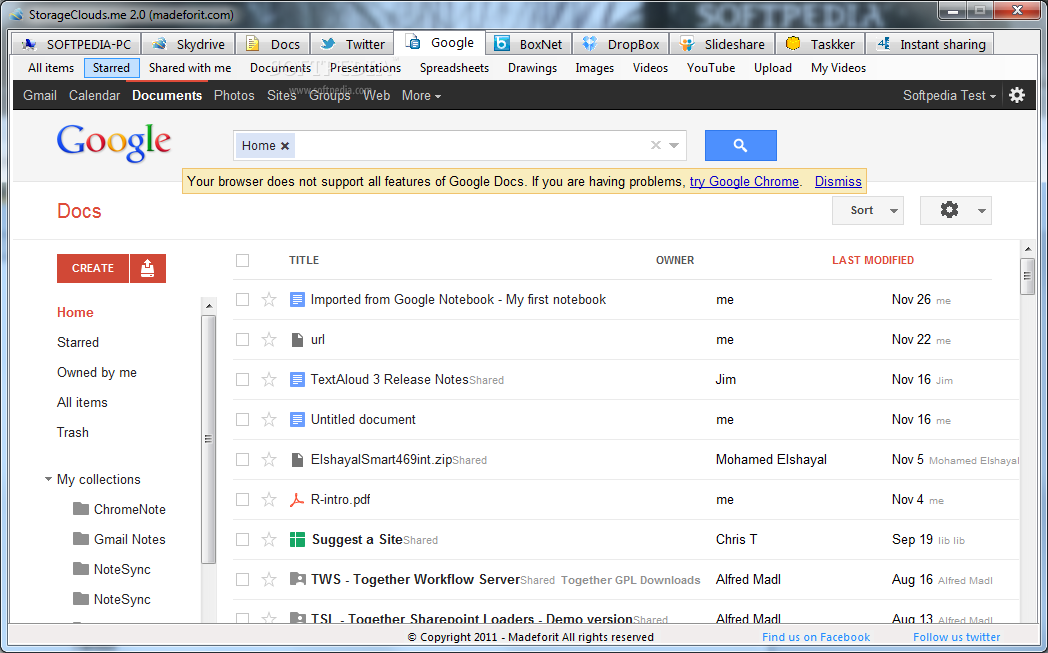Click the document icon of Imported Notebook row
The width and height of the screenshot is (1048, 653).
pyautogui.click(x=297, y=299)
